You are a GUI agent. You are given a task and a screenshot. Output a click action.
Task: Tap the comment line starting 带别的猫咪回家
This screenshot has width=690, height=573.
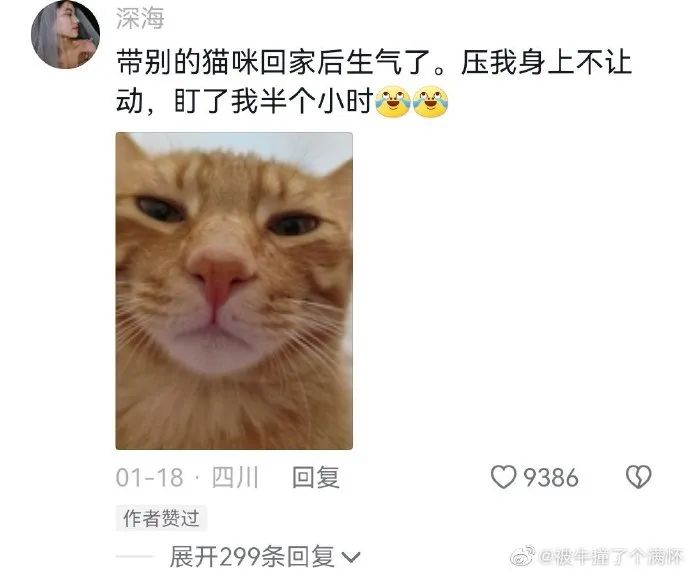coord(374,62)
